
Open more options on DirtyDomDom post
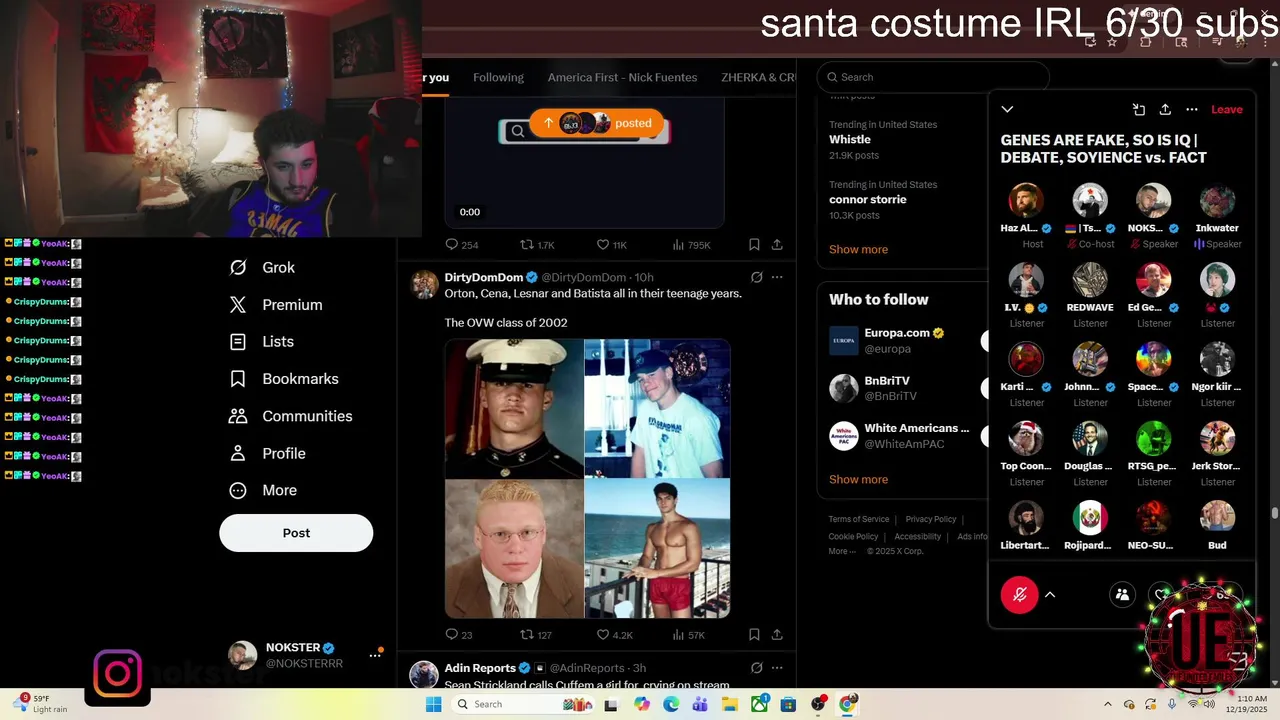(x=777, y=277)
